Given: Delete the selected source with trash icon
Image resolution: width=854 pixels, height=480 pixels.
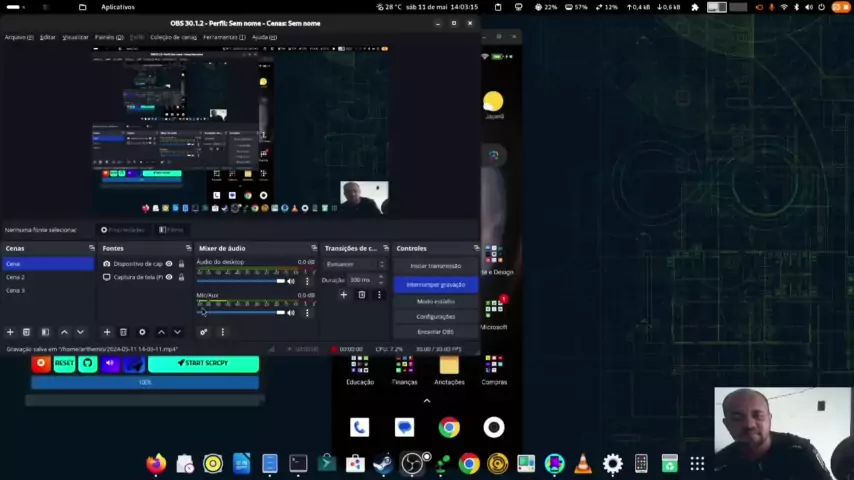Looking at the screenshot, I should click(123, 332).
